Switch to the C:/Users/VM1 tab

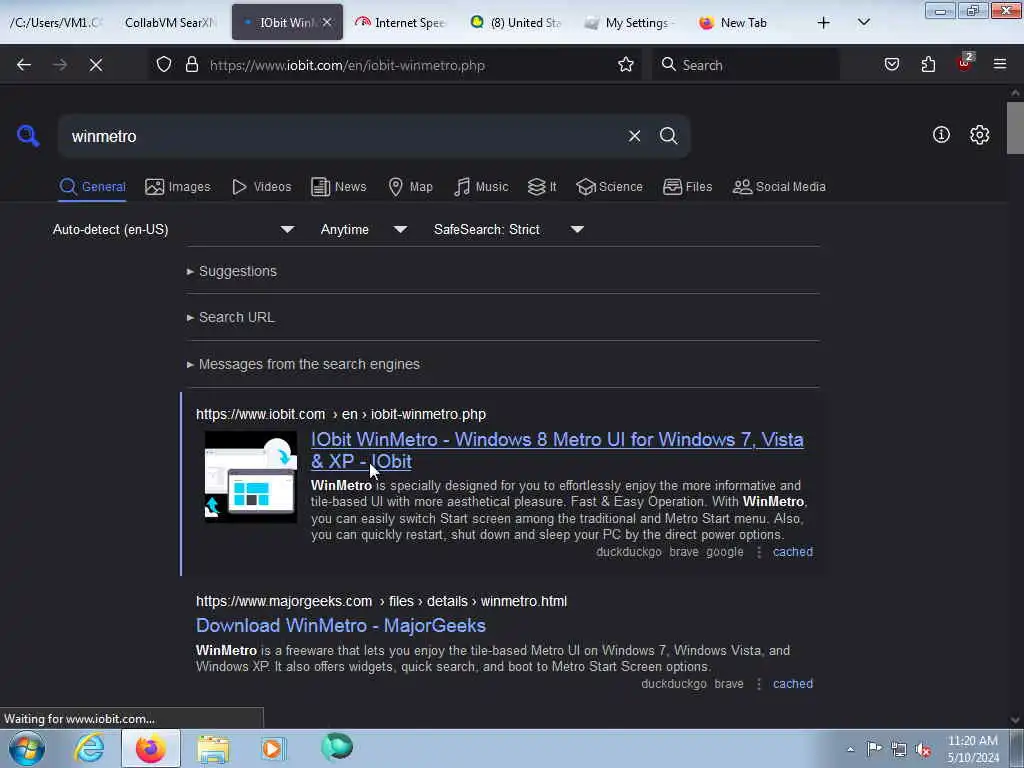[56, 23]
